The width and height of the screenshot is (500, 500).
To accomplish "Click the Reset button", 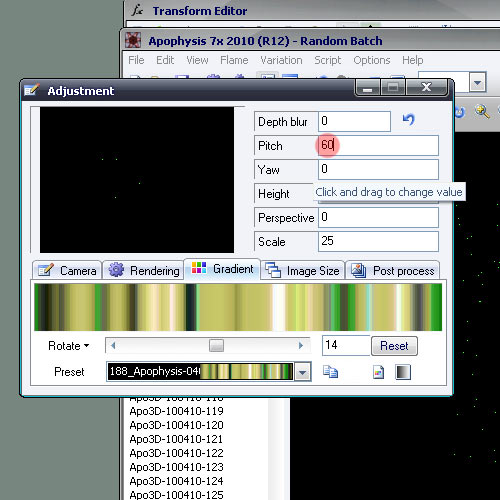I will click(x=394, y=346).
